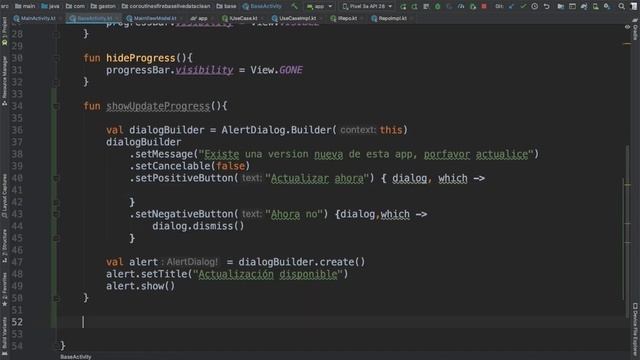The height and width of the screenshot is (360, 640).
Task: Click "Ahora no" string on line 43
Action: click(x=294, y=214)
